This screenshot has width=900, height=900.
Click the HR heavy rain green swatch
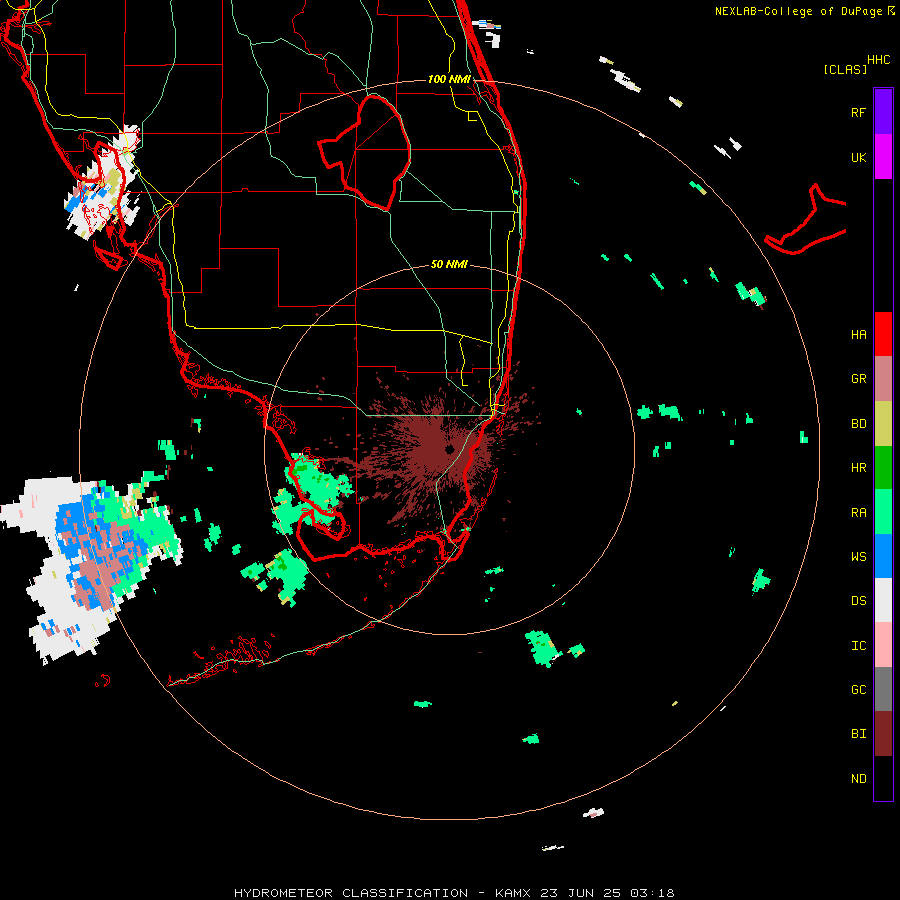pyautogui.click(x=883, y=468)
